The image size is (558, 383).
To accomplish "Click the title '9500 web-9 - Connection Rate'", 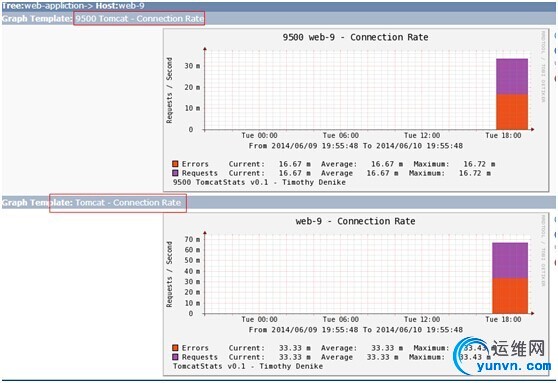I will (355, 37).
